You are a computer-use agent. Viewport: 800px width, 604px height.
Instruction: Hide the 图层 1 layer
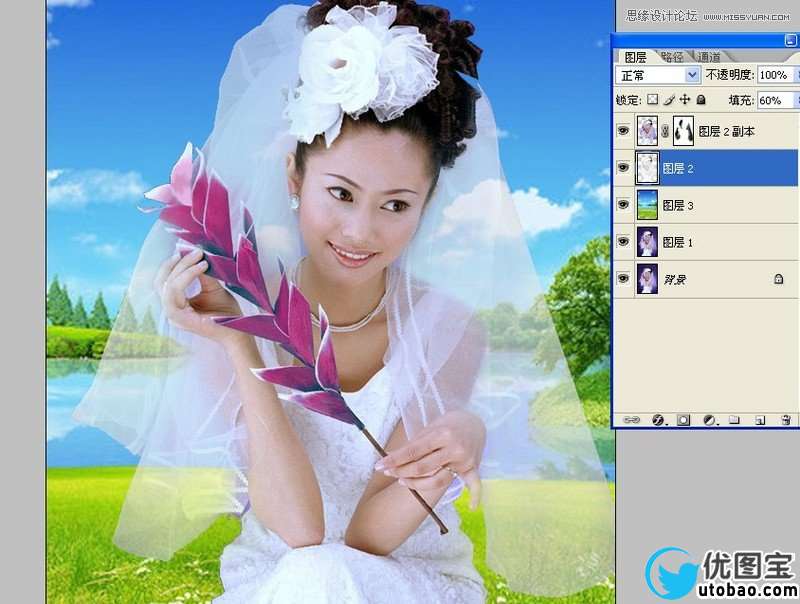point(623,241)
